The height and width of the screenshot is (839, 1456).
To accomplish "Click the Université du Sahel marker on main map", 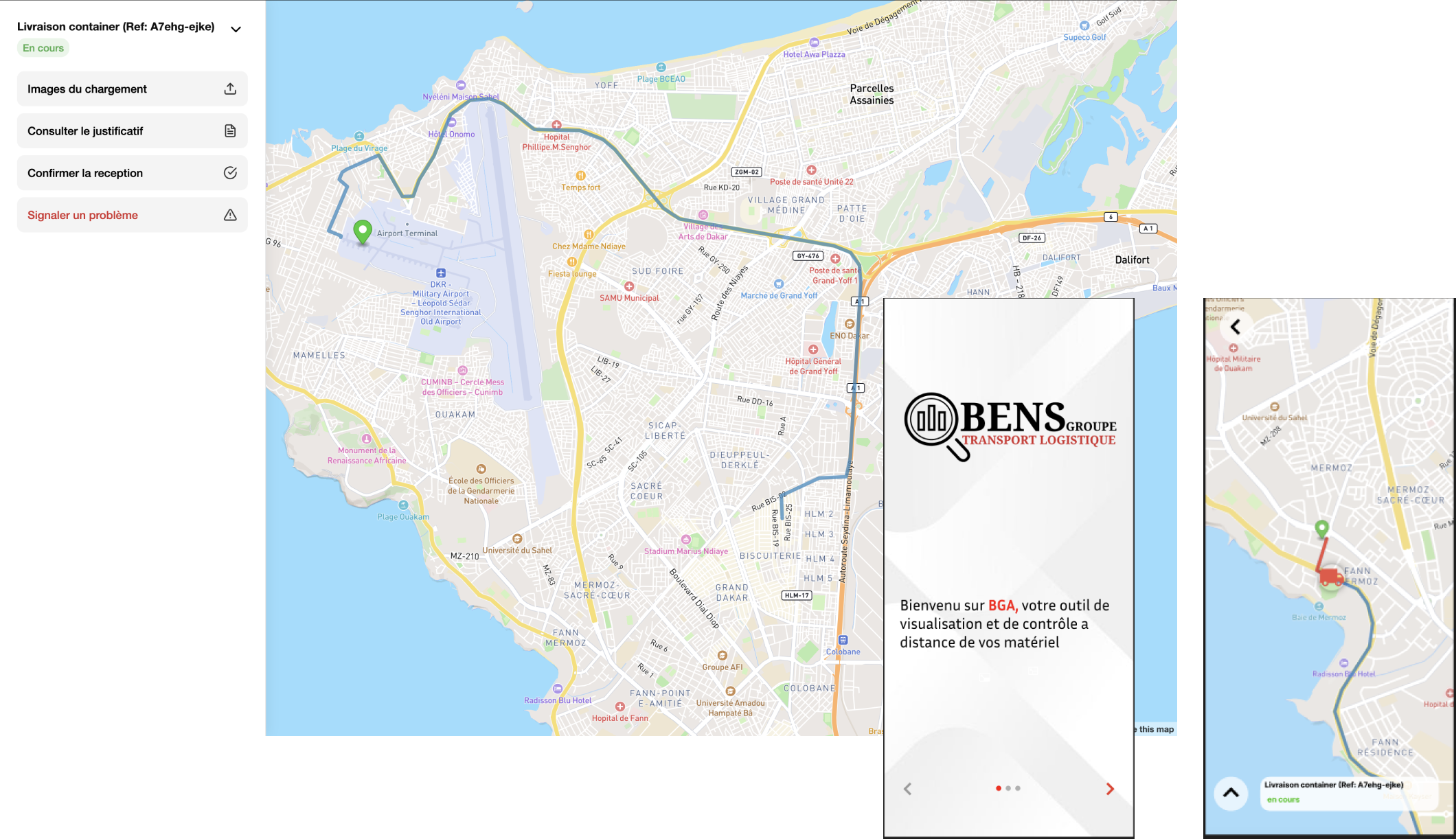I will (517, 539).
